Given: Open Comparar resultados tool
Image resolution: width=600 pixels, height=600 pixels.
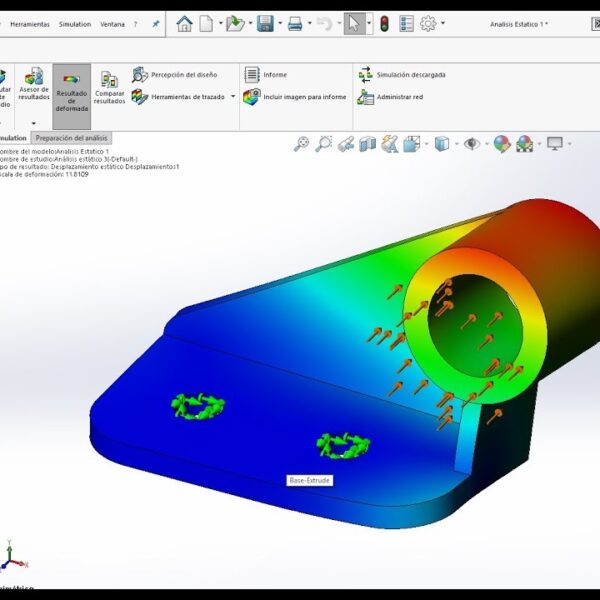Looking at the screenshot, I should point(109,88).
